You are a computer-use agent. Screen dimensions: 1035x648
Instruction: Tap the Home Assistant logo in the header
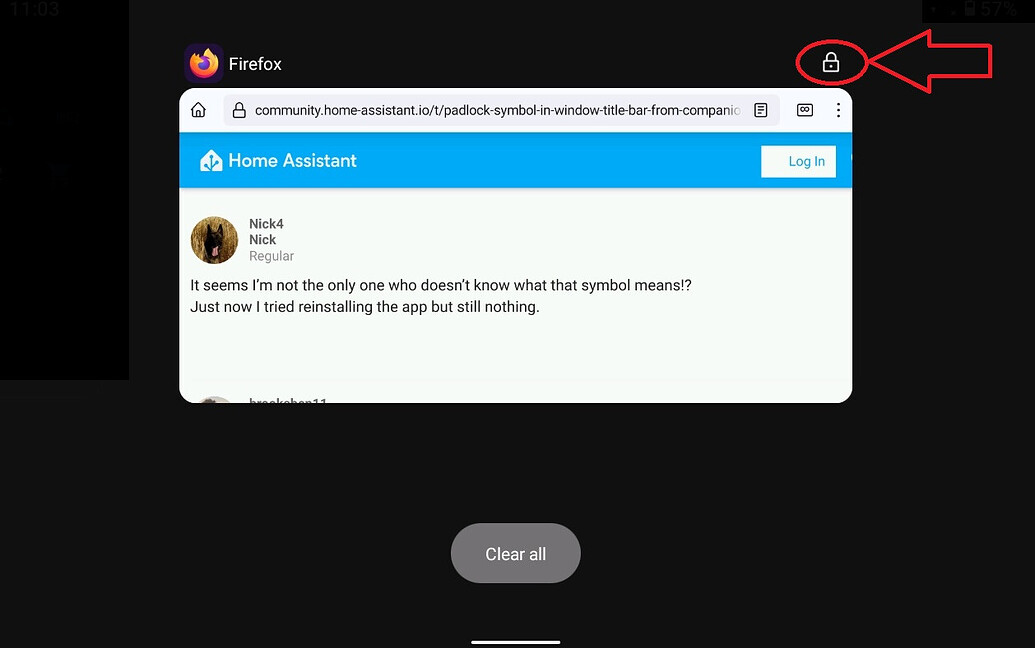tap(211, 160)
